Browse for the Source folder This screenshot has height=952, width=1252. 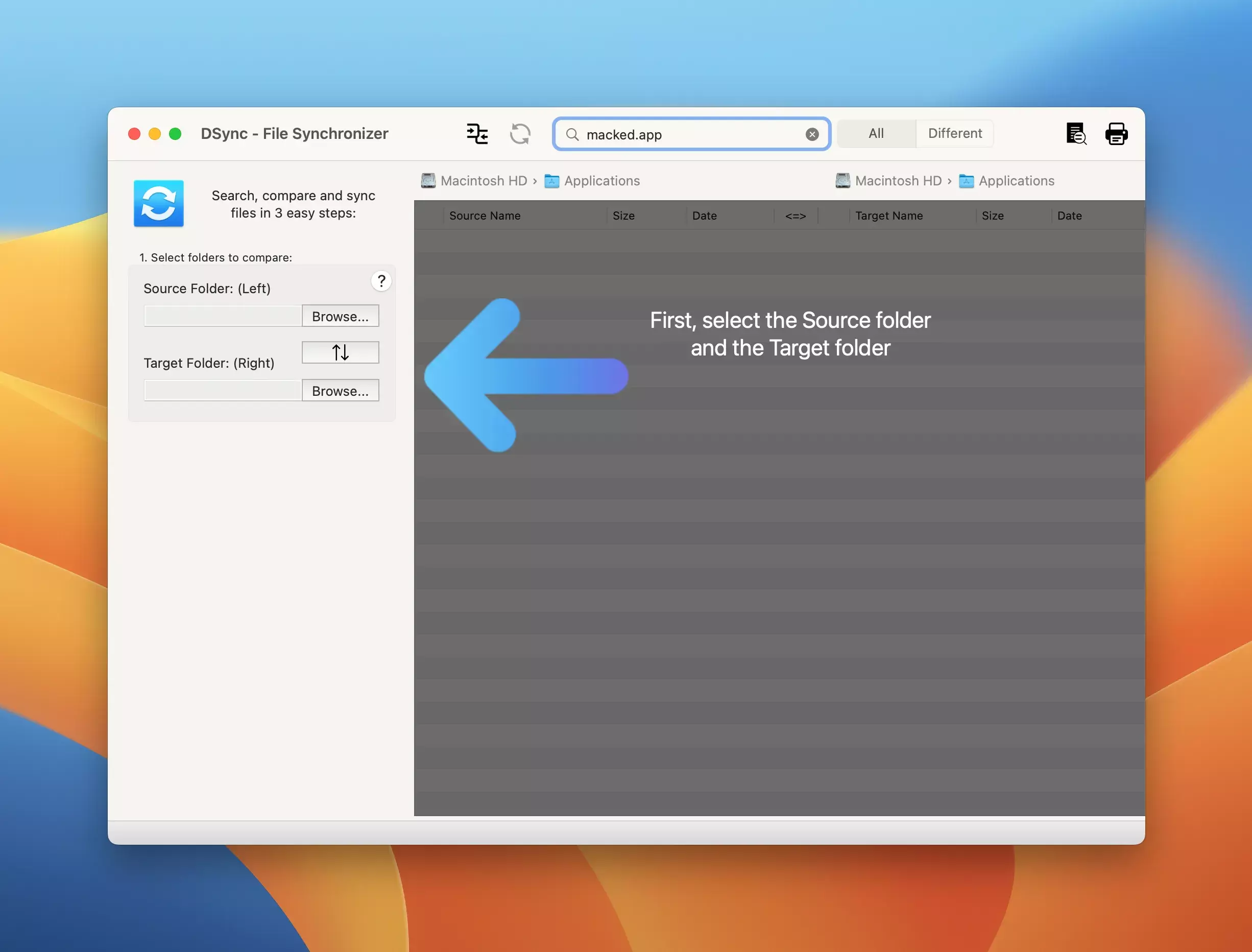pyautogui.click(x=340, y=316)
